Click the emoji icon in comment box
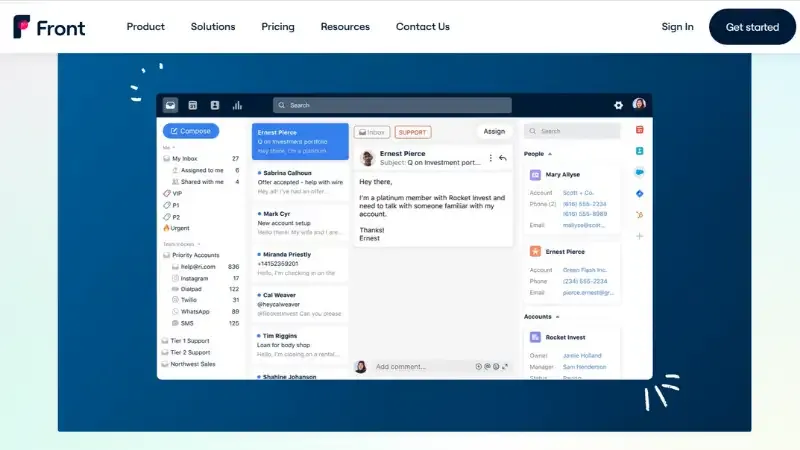Screen dimensions: 800x450 [496, 367]
